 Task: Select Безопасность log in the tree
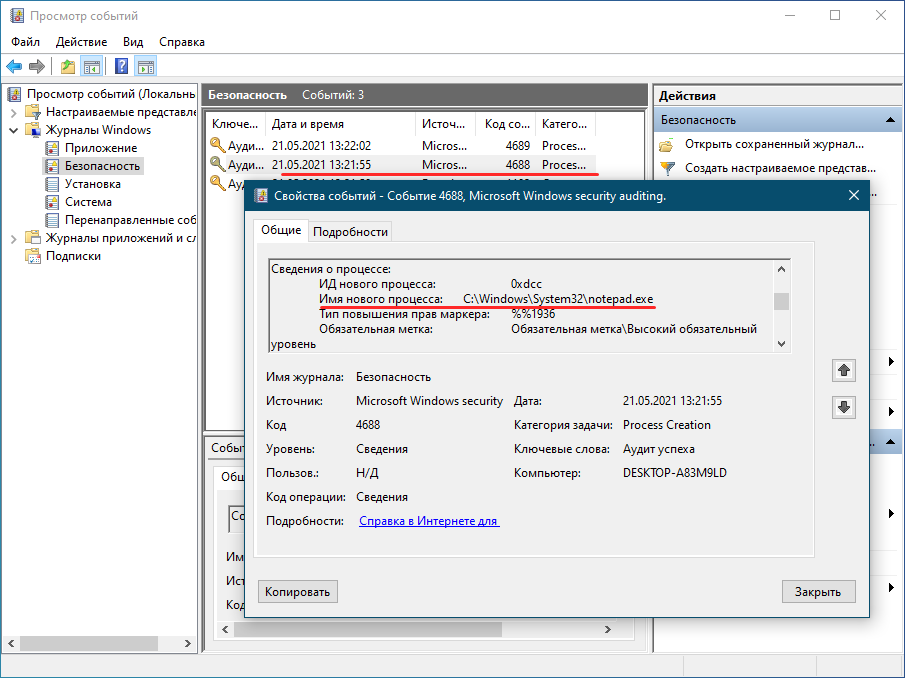click(x=102, y=166)
